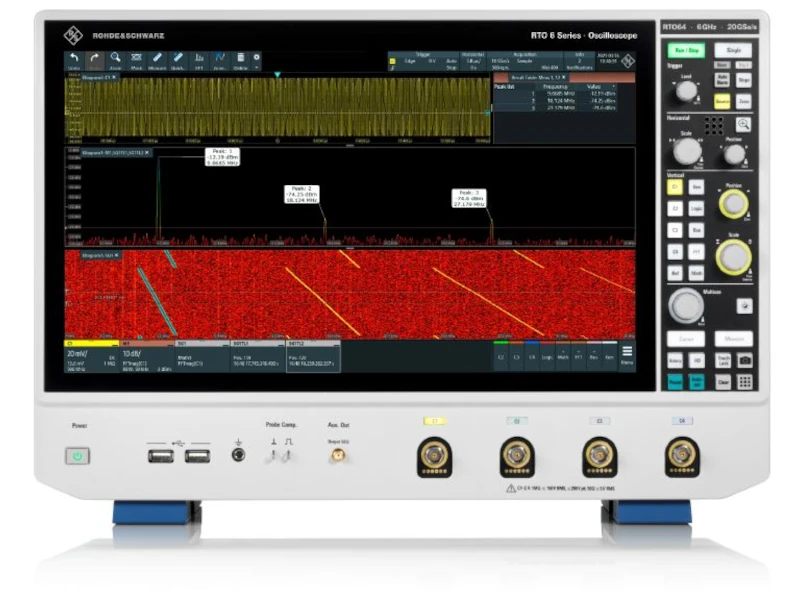Select the Zoom magnifier tool in toolbar
The height and width of the screenshot is (600, 800).
tap(116, 61)
